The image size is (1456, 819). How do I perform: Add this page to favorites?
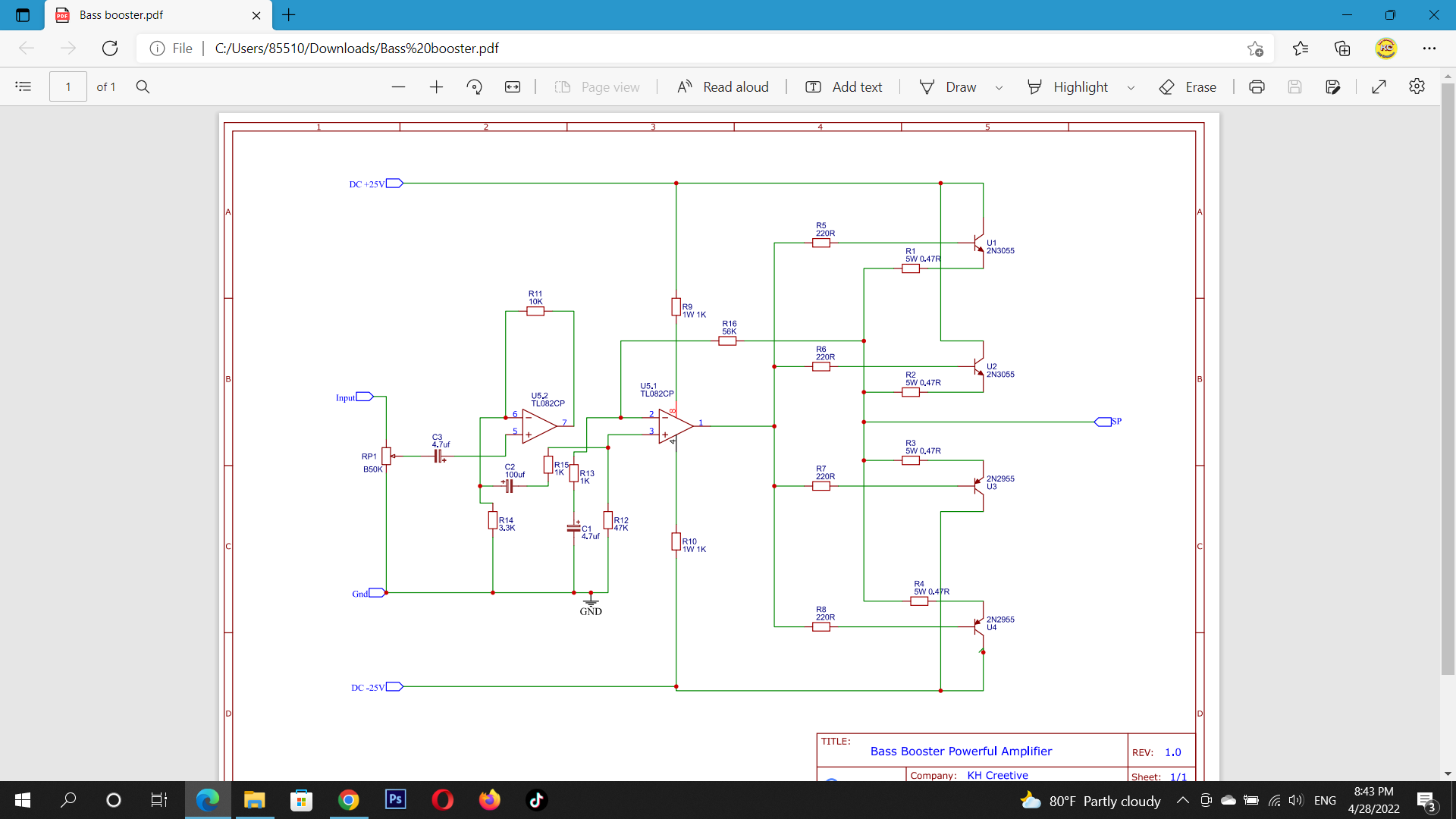[1255, 49]
